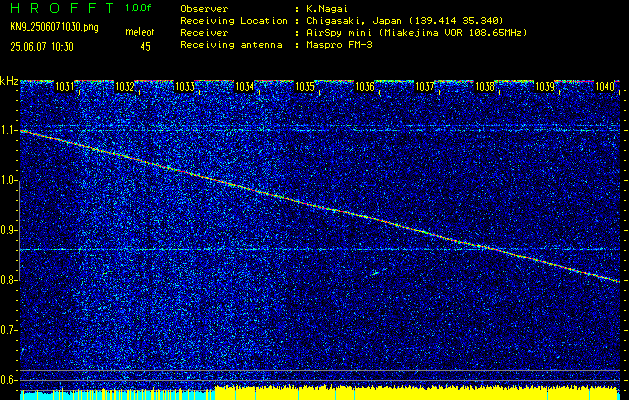629x400 pixels.
Task: Click the Receiver field label
Action: 204,33
